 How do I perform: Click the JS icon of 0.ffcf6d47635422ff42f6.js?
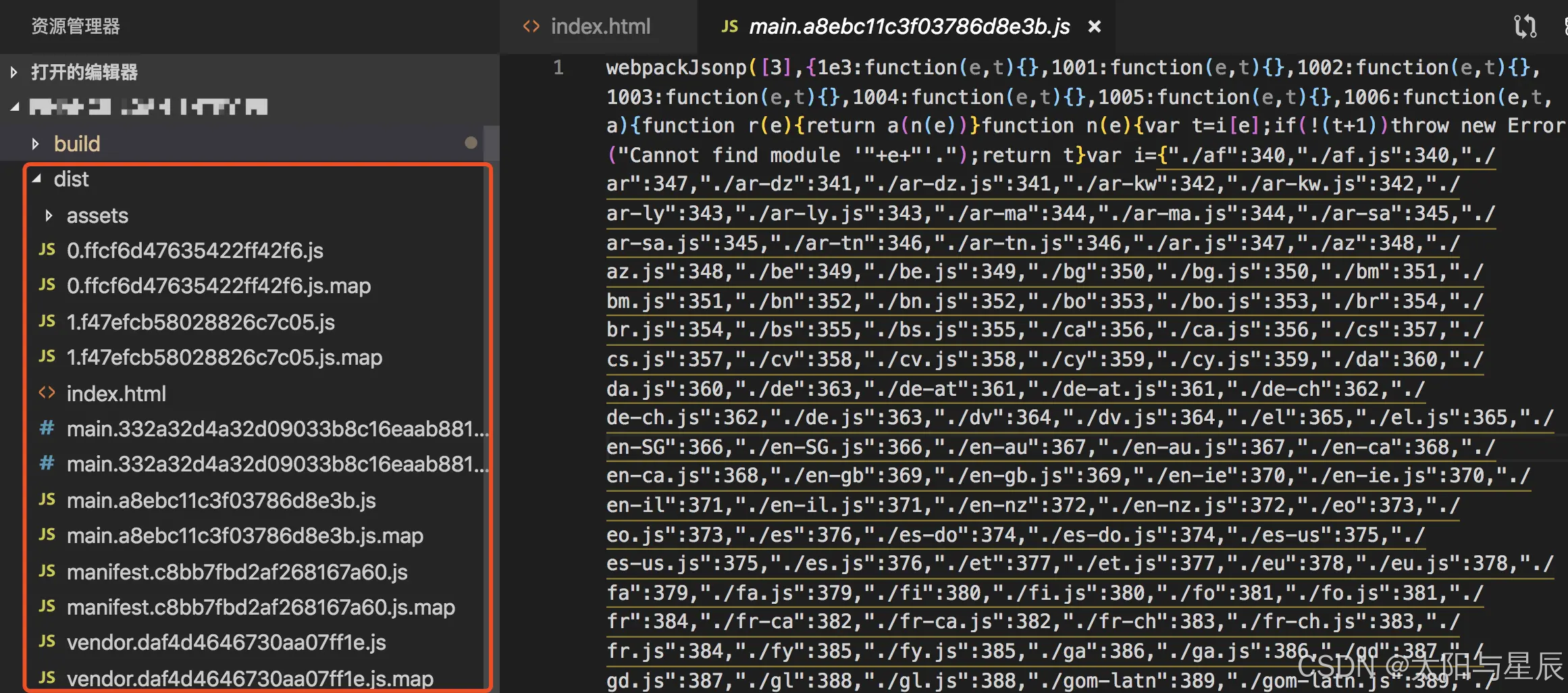[47, 249]
